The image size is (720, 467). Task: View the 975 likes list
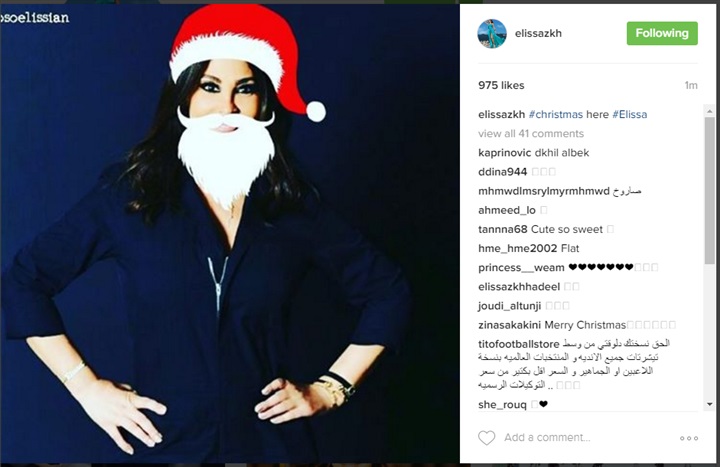[501, 85]
